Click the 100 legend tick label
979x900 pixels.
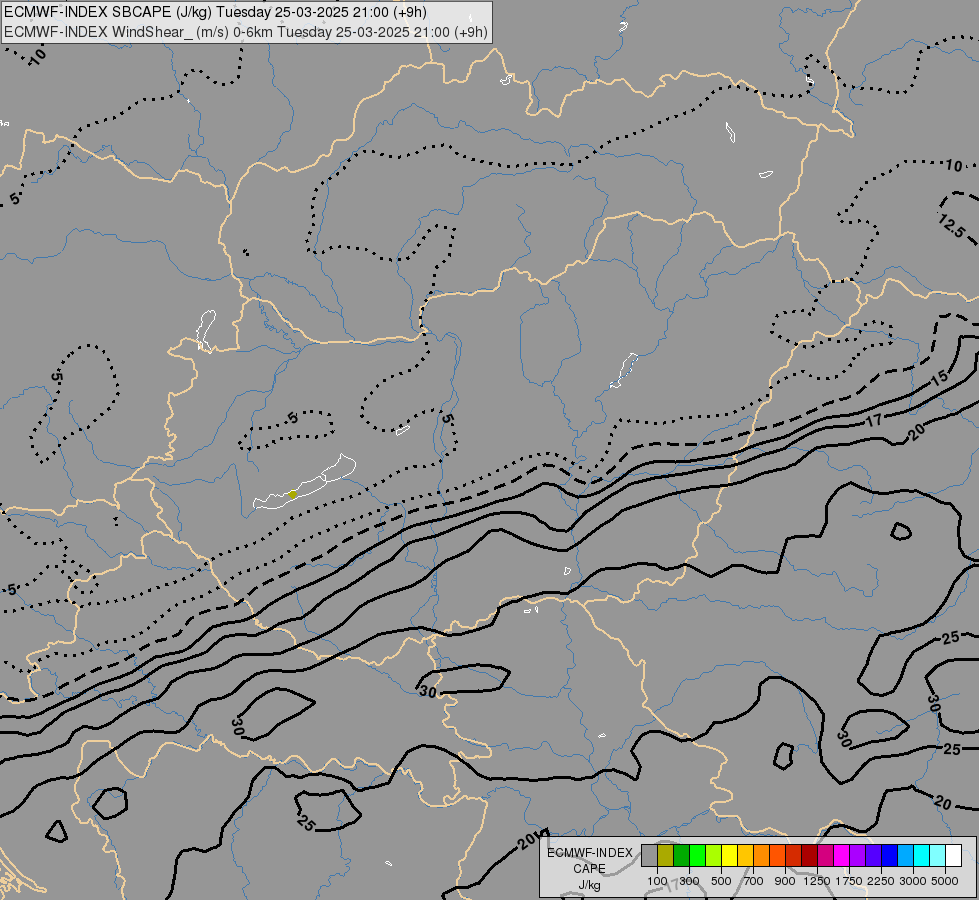point(657,881)
